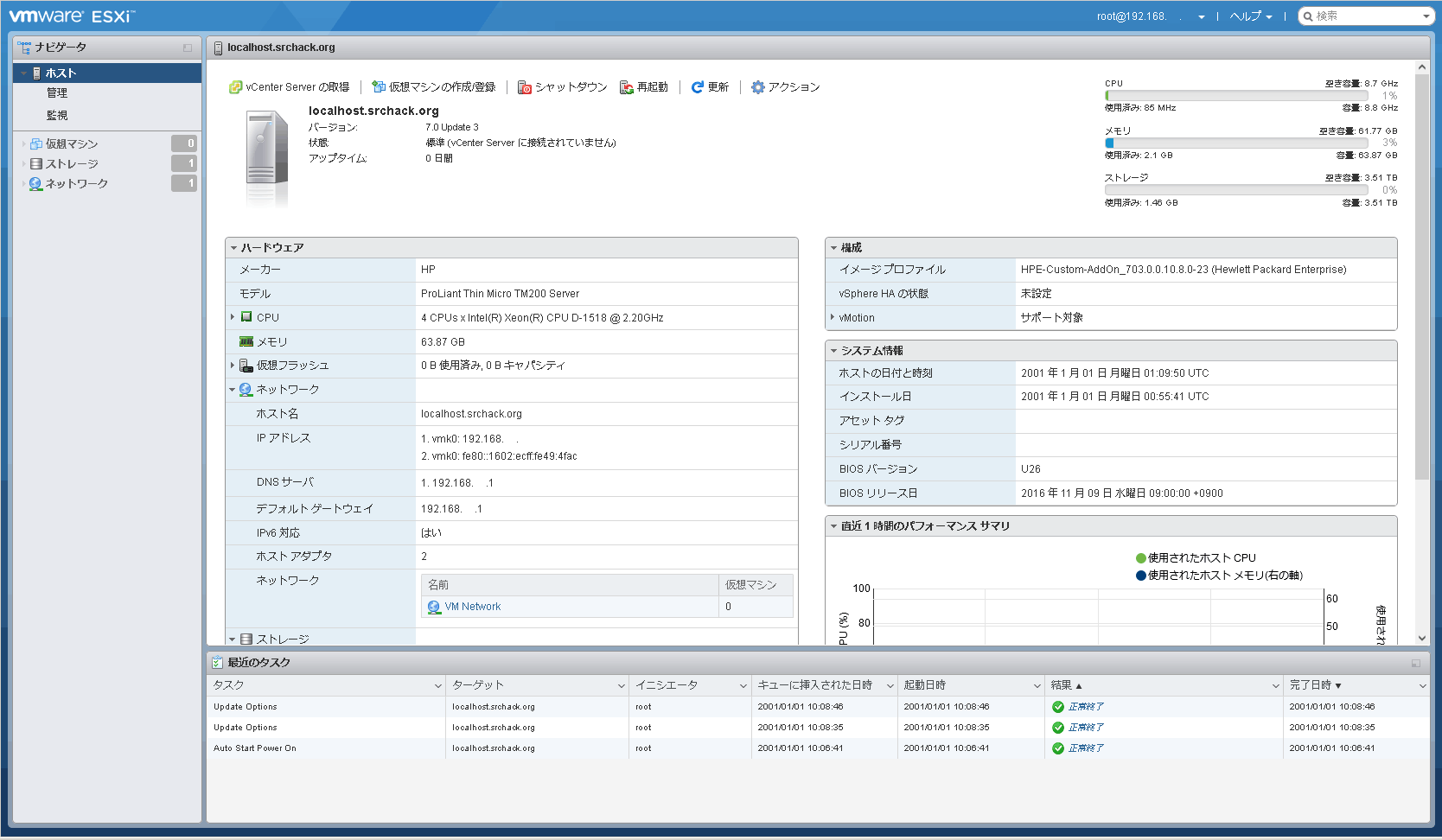Expand the CPU hardware row
The width and height of the screenshot is (1442, 840).
[x=233, y=317]
